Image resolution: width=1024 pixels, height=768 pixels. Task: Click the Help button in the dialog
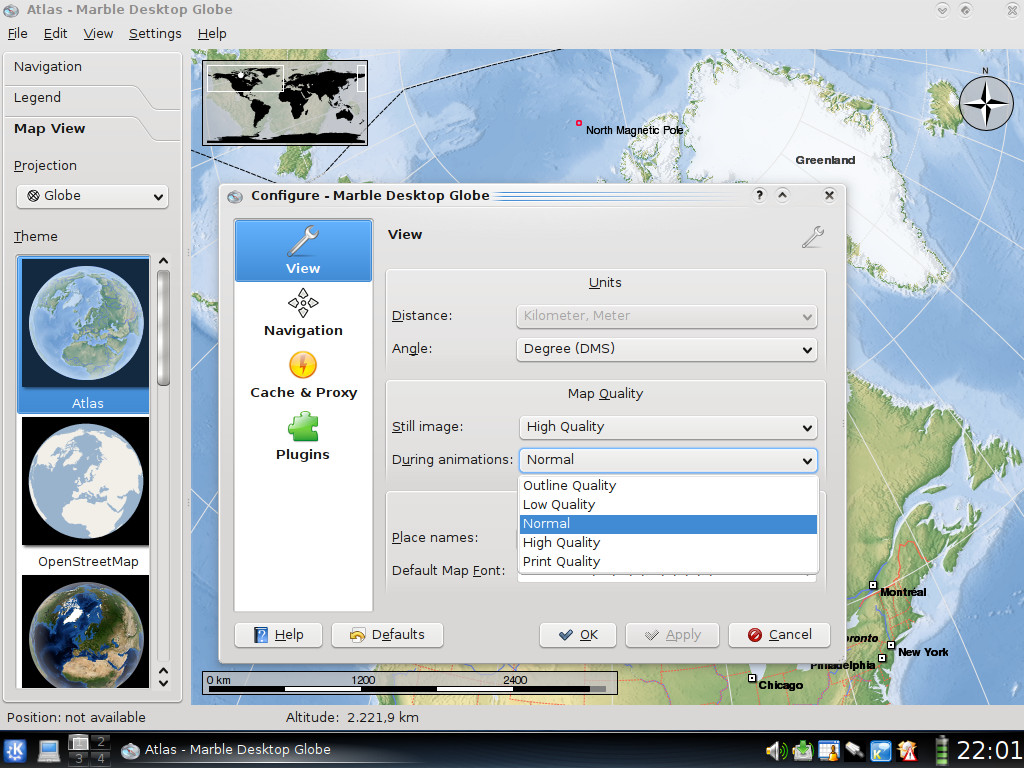click(278, 635)
